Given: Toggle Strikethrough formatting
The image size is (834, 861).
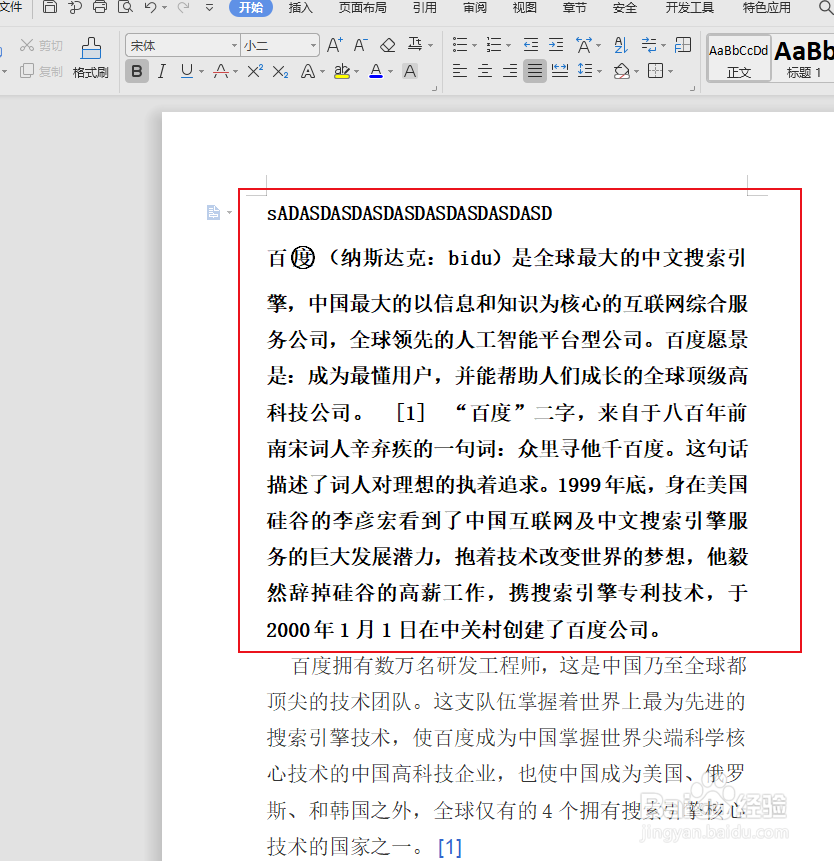Looking at the screenshot, I should tap(221, 71).
